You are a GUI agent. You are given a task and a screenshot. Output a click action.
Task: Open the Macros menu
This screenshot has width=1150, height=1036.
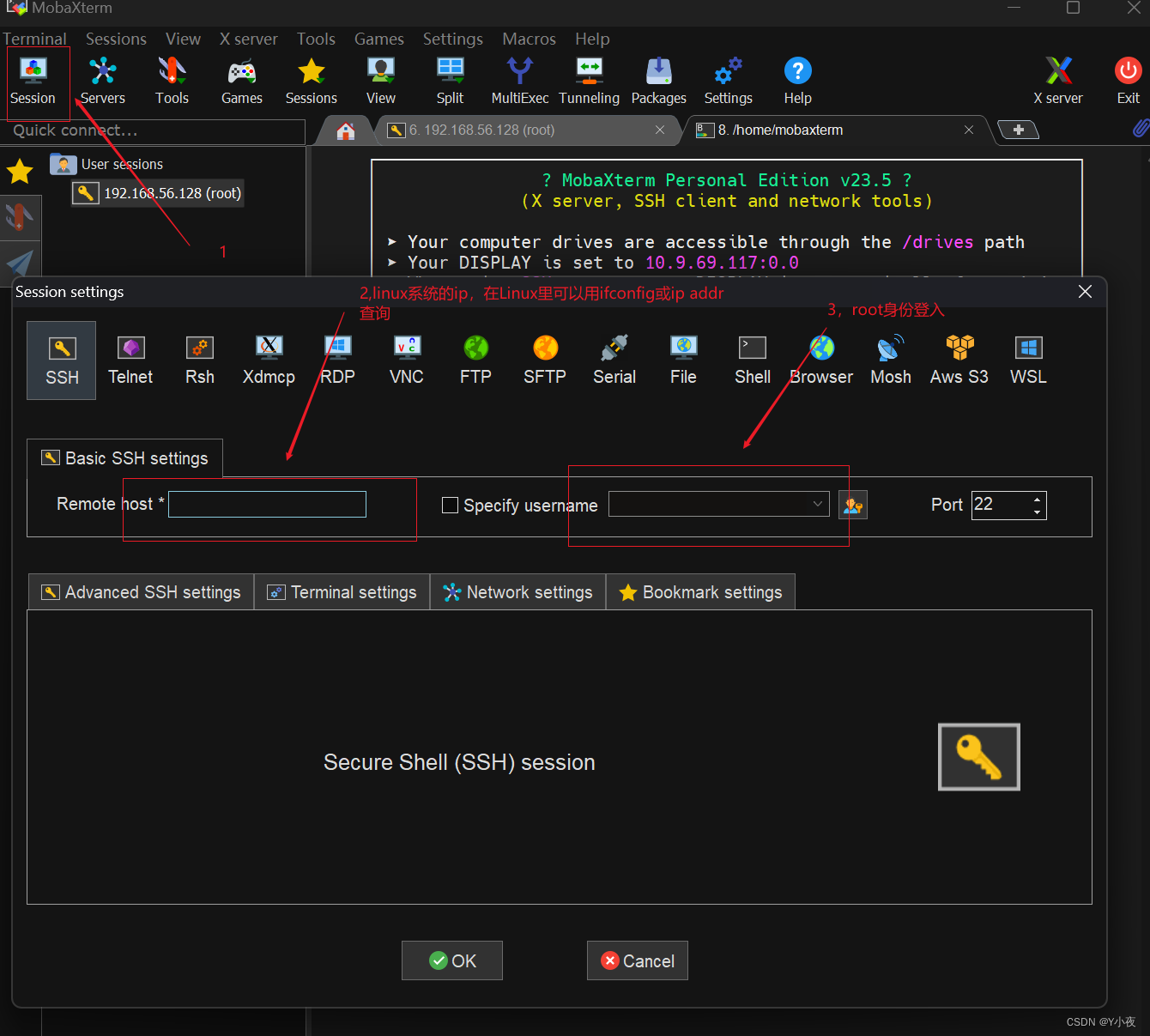pos(529,39)
